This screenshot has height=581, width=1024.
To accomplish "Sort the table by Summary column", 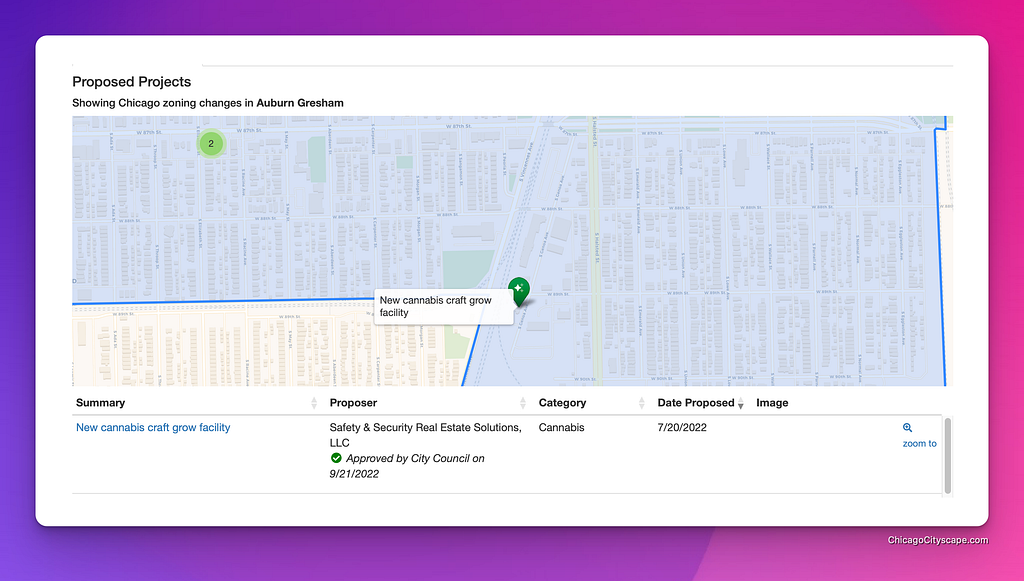I will 197,403.
